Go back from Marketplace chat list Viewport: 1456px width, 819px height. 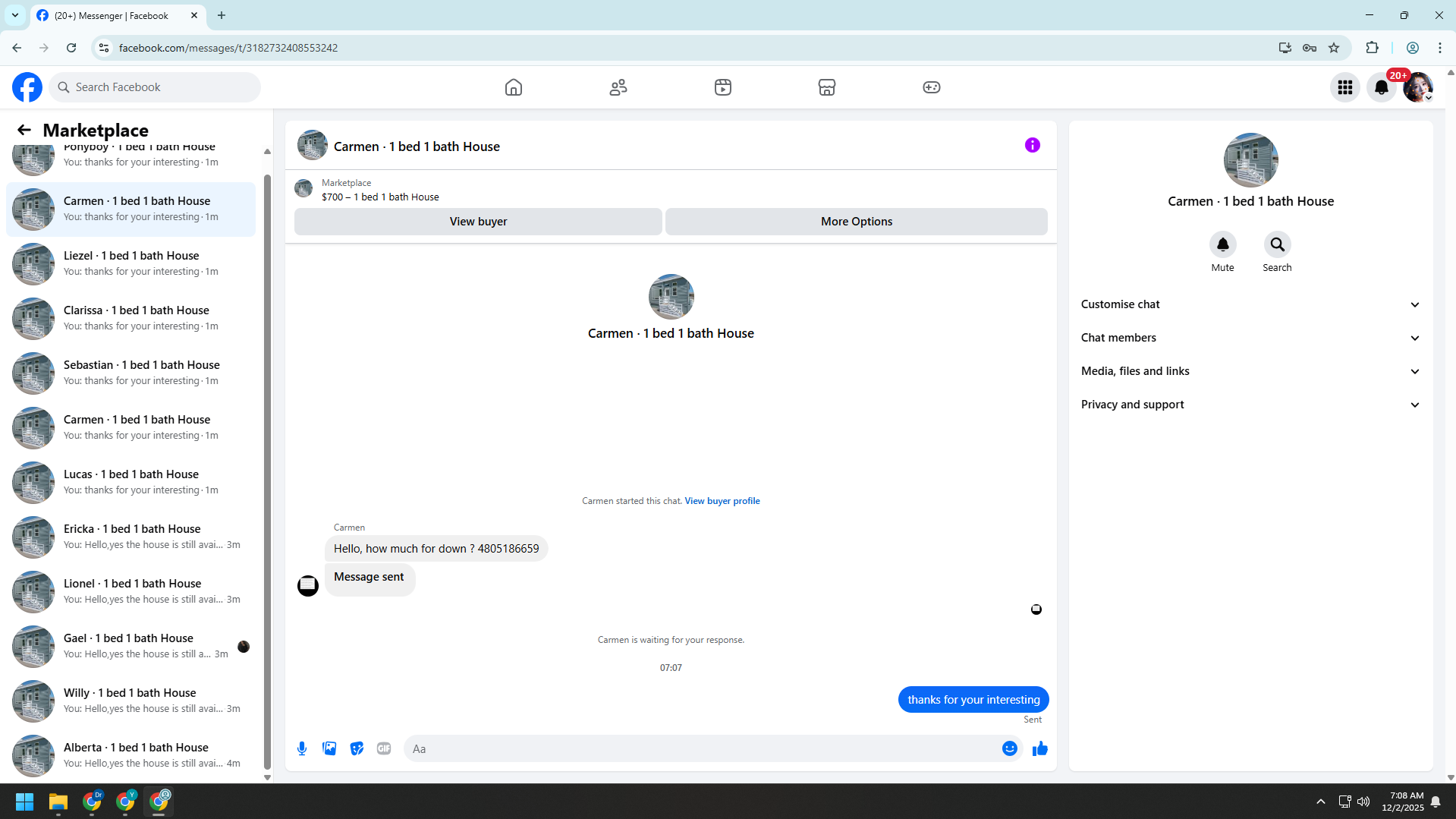coord(24,130)
